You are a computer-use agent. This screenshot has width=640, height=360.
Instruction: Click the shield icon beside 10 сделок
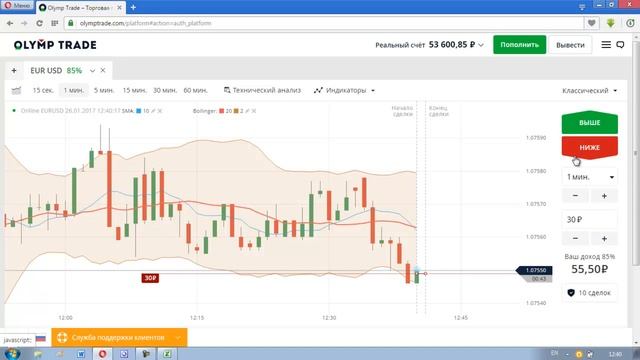click(x=571, y=293)
